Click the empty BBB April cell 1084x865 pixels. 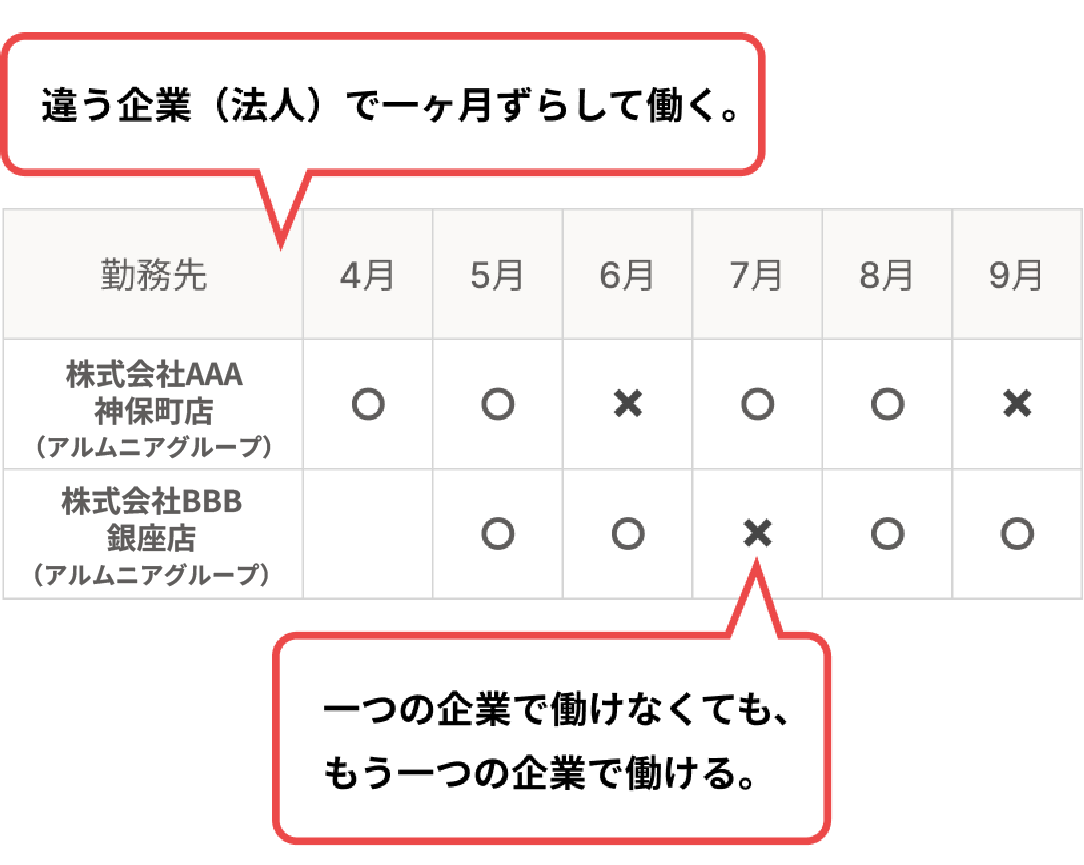tap(368, 534)
